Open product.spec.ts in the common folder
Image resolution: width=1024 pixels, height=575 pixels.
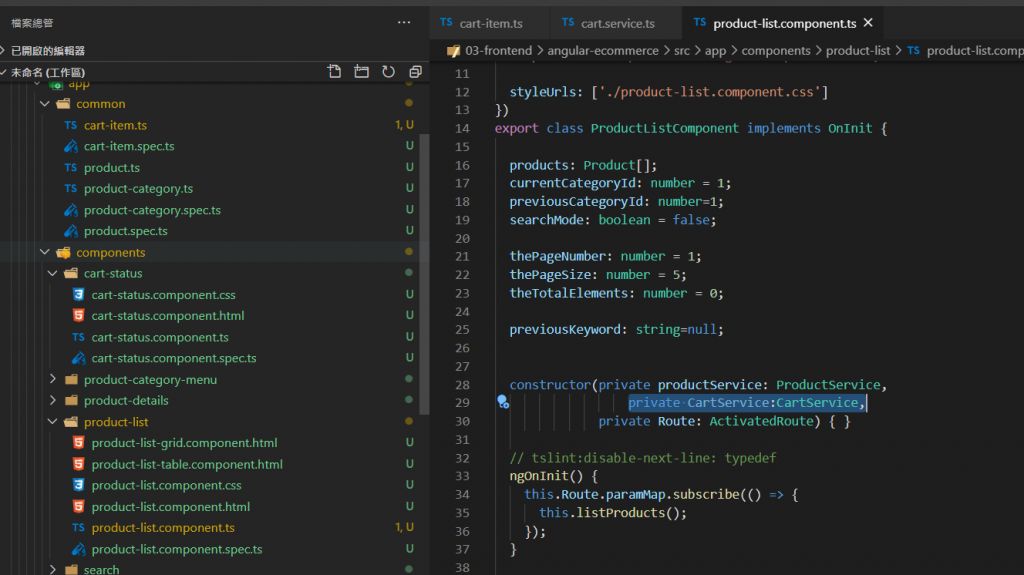point(126,231)
